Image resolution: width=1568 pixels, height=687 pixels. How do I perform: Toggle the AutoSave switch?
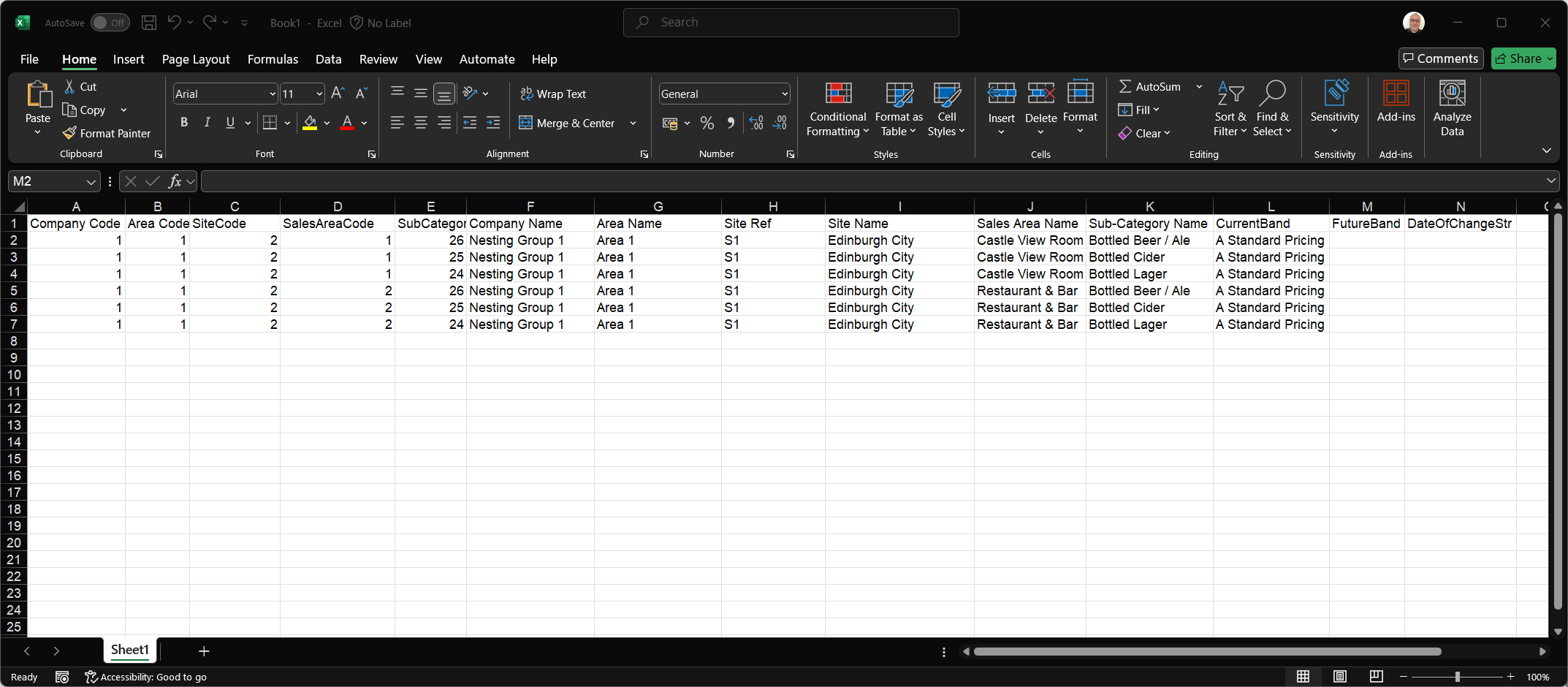110,23
